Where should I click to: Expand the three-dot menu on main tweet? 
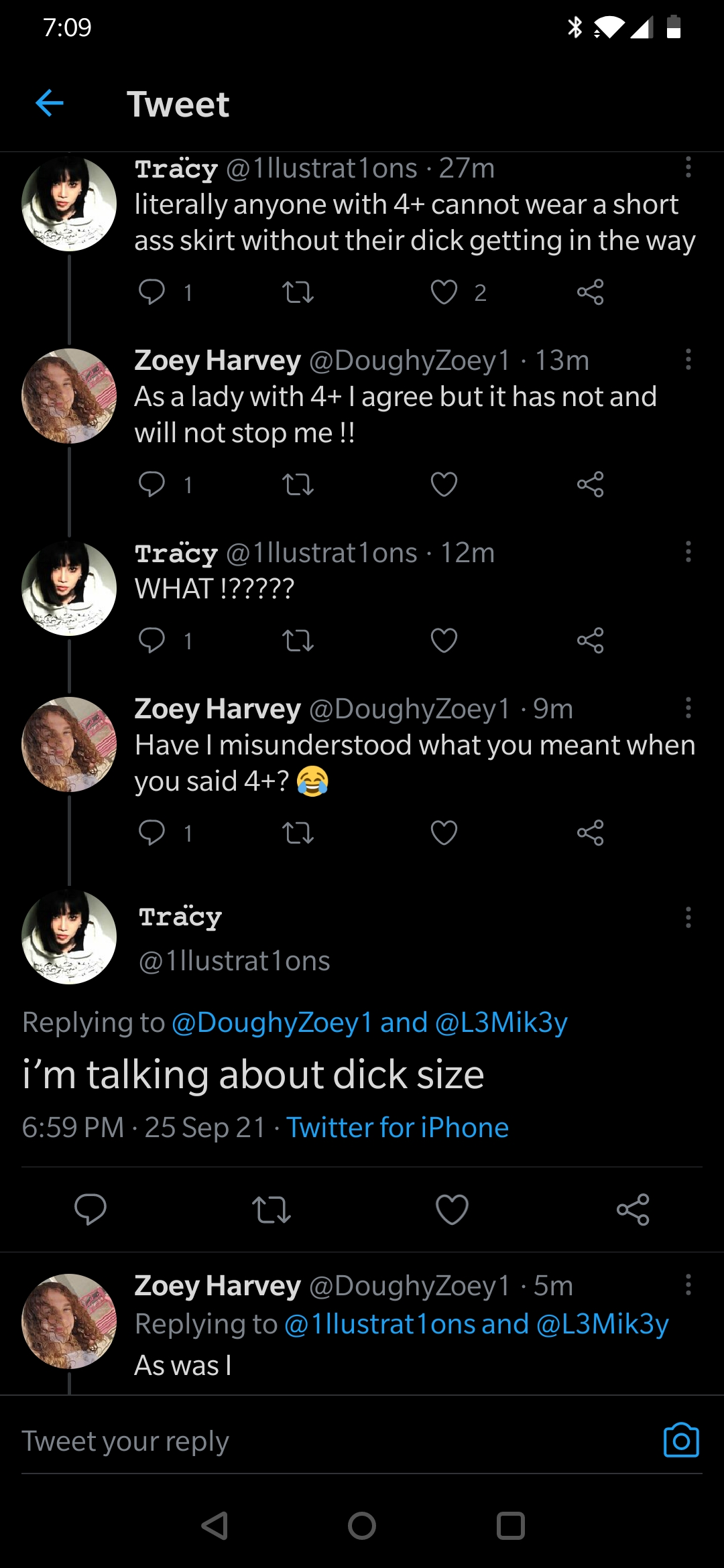point(688,917)
